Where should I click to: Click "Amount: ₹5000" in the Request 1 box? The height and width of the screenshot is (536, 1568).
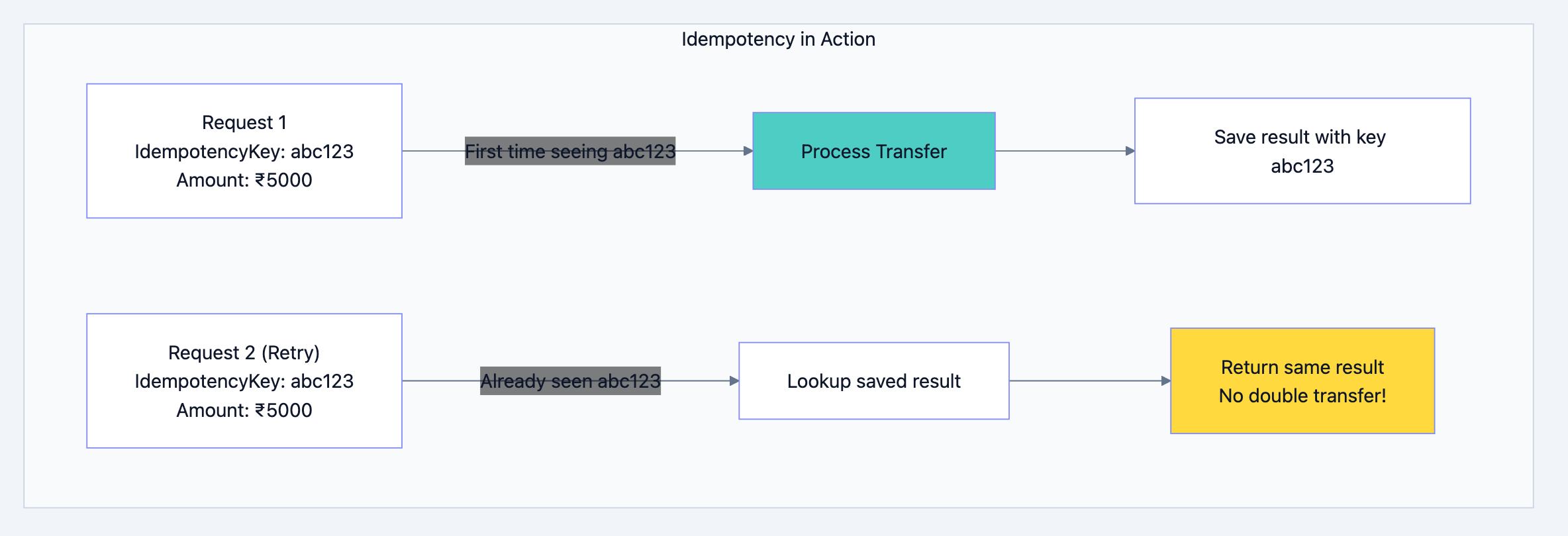pos(244,180)
